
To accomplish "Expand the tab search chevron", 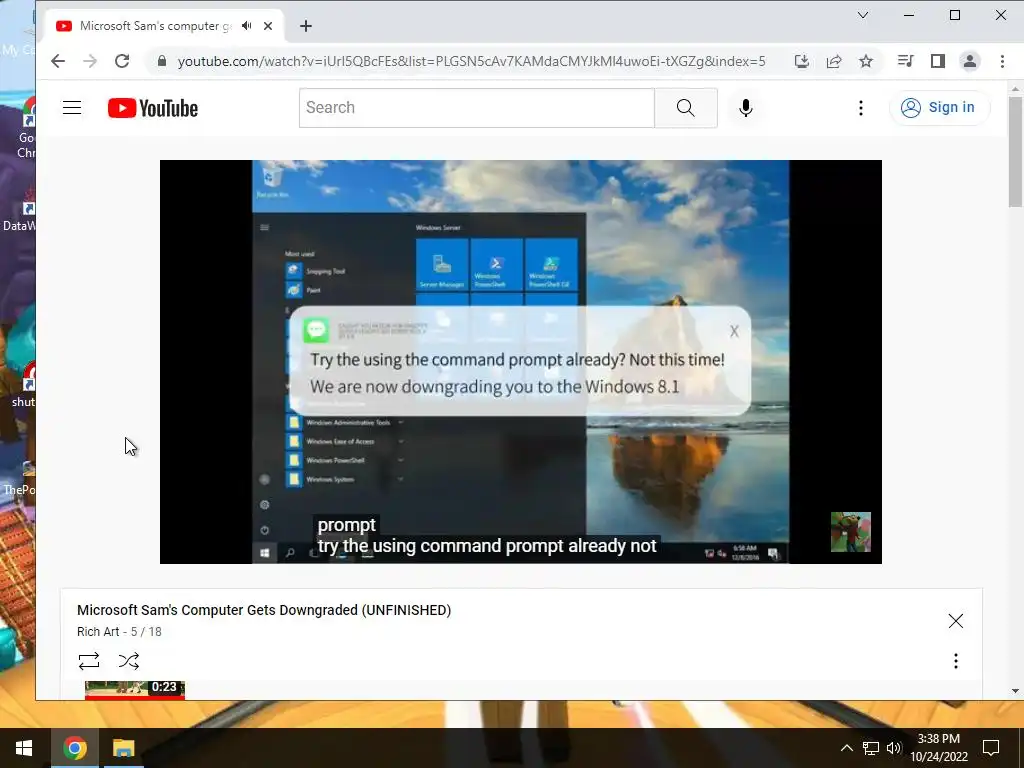I will click(863, 15).
